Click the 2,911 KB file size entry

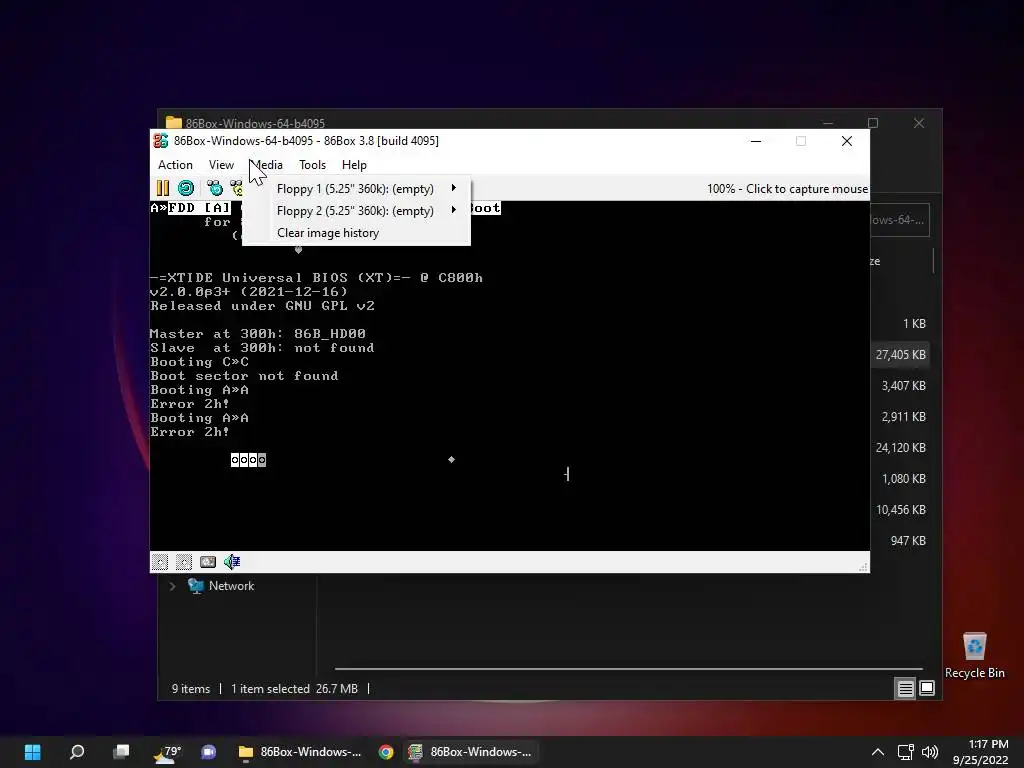(904, 417)
